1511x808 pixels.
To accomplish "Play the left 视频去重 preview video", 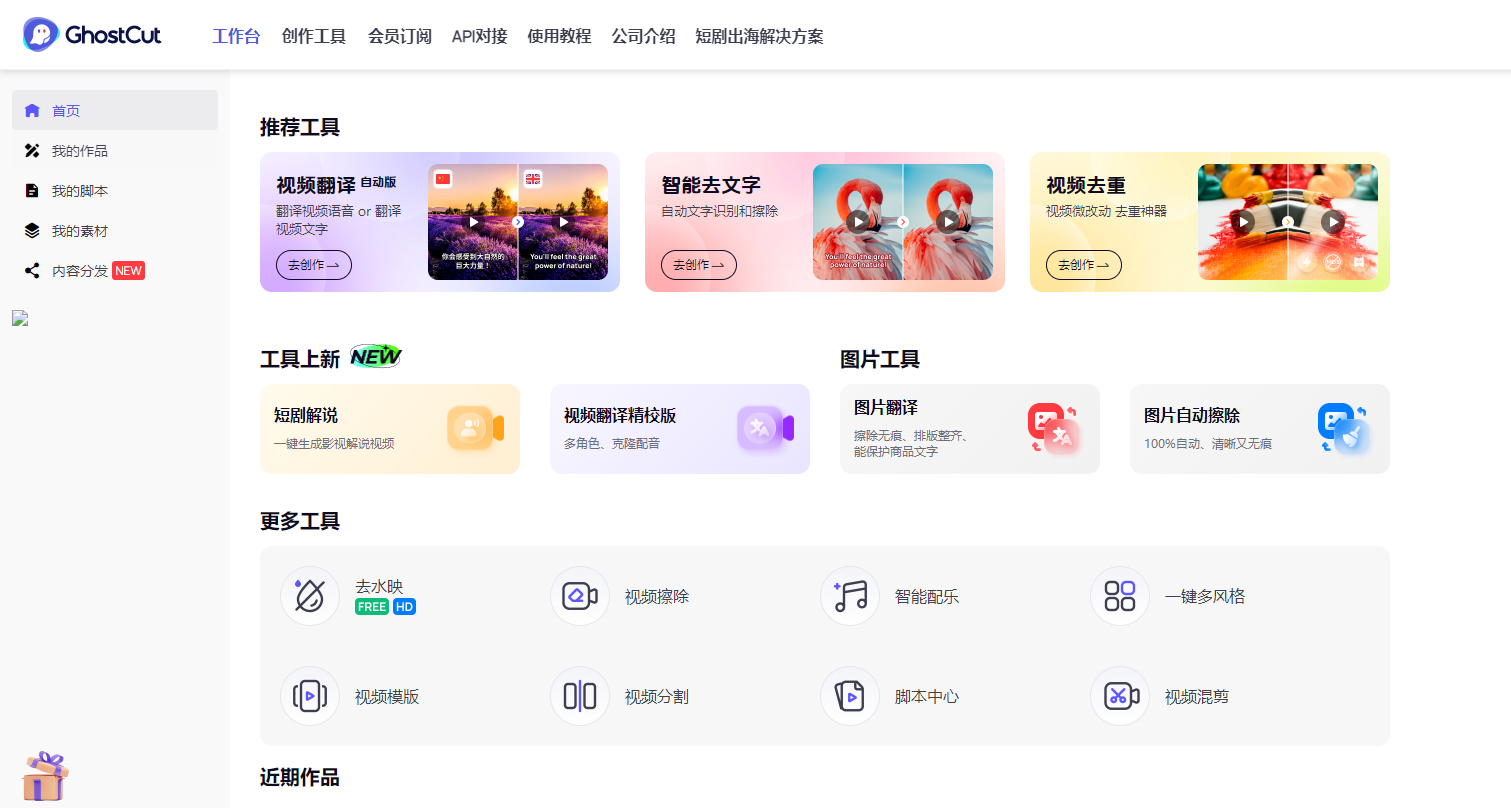I will [1243, 222].
